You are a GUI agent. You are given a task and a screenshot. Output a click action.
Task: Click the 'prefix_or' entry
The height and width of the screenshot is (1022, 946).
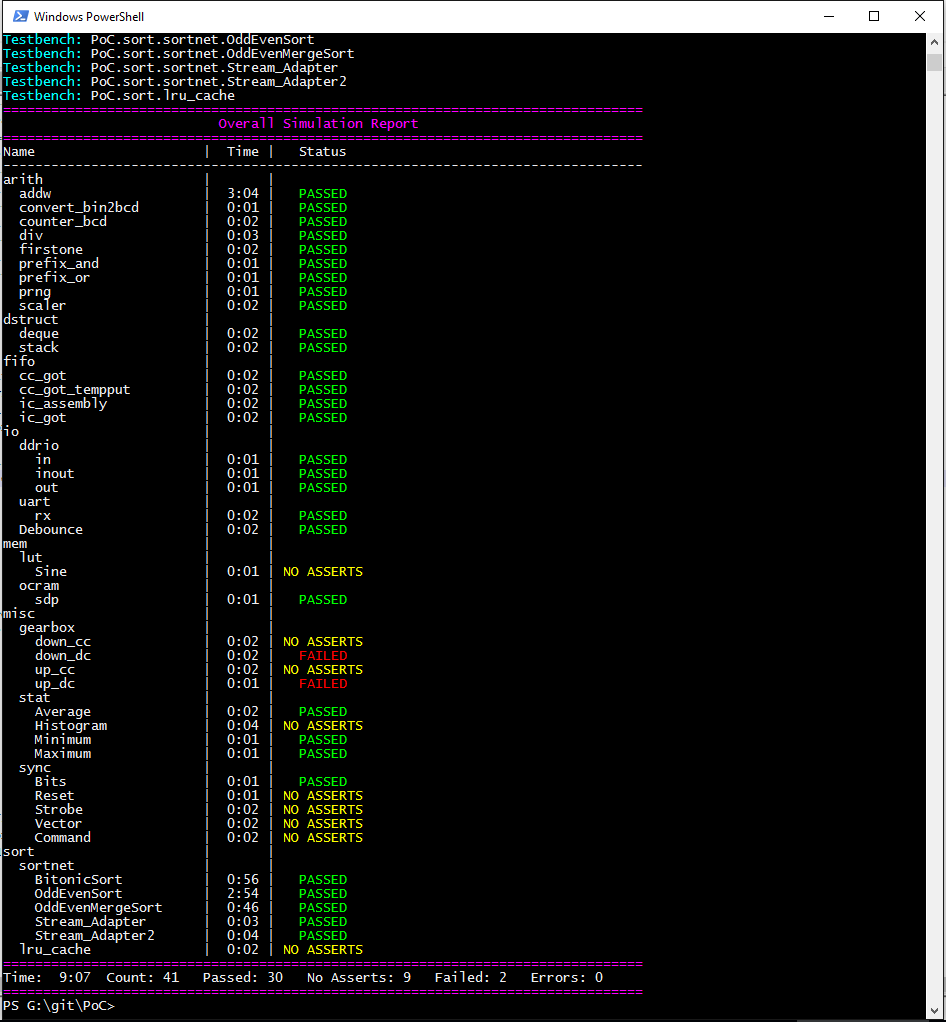click(x=55, y=278)
